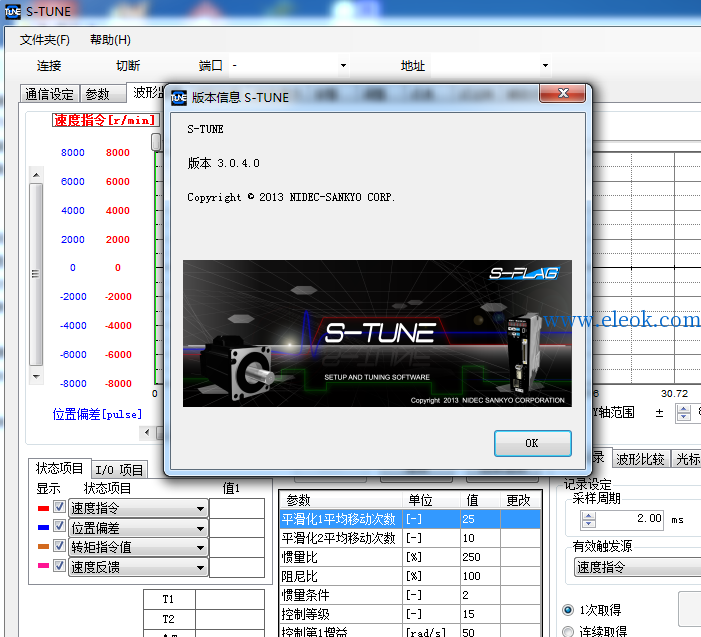Image resolution: width=701 pixels, height=637 pixels.
Task: Open the 速度反馈 status item dropdown
Action: 138,567
